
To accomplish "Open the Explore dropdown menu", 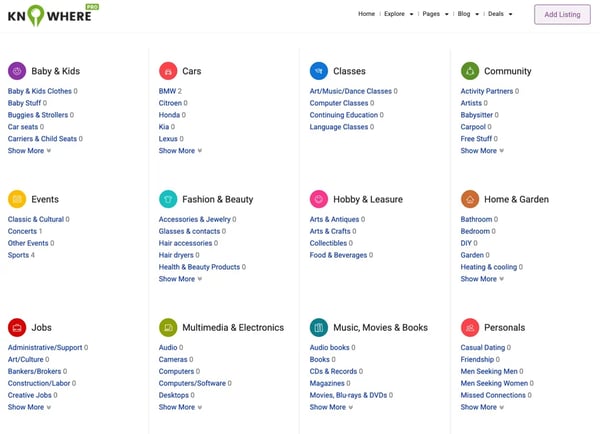I will (x=400, y=14).
